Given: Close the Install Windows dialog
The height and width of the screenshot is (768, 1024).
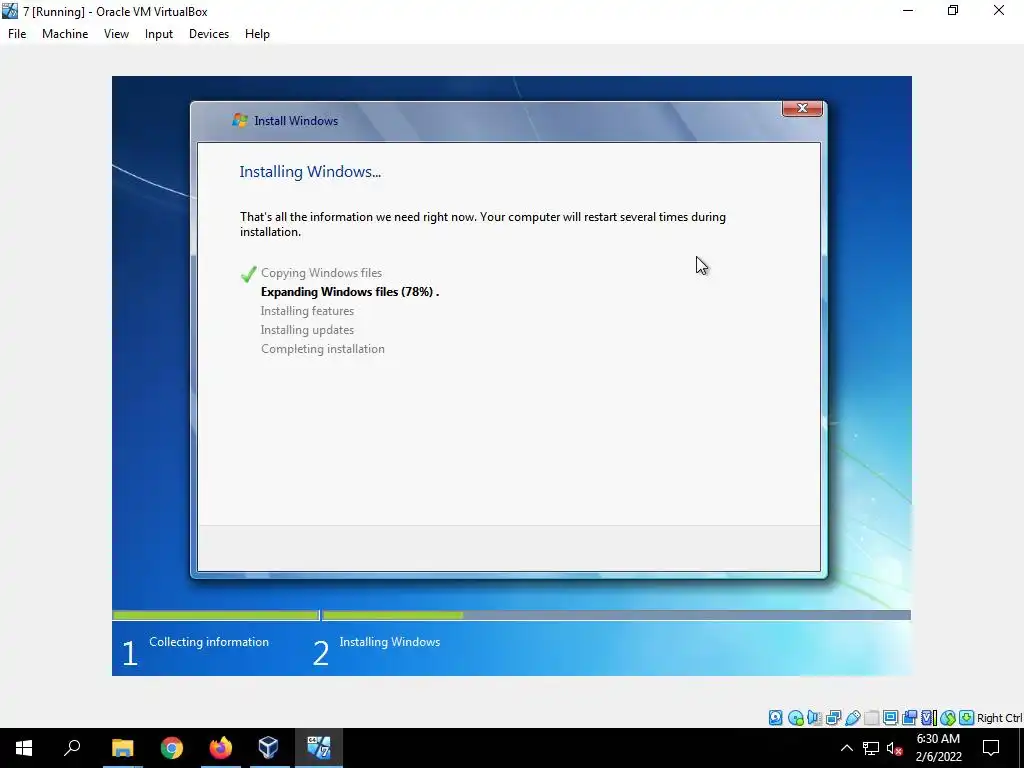Looking at the screenshot, I should tap(802, 108).
